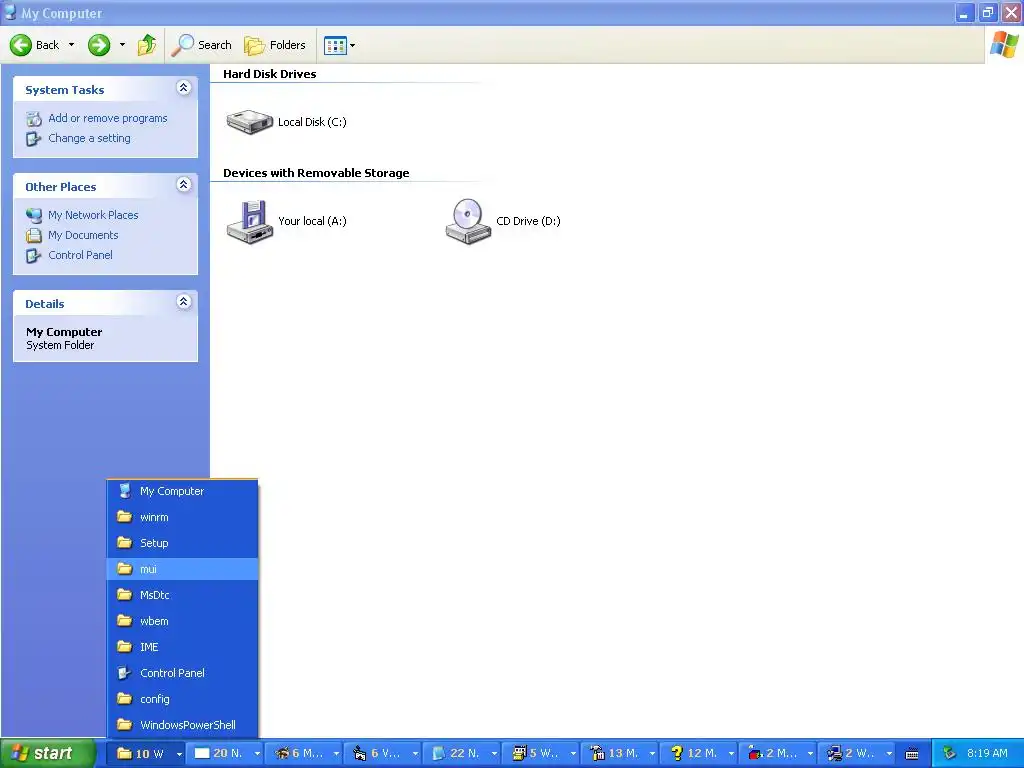Choose Setup in taskbar group menu
This screenshot has width=1024, height=768.
tap(182, 543)
